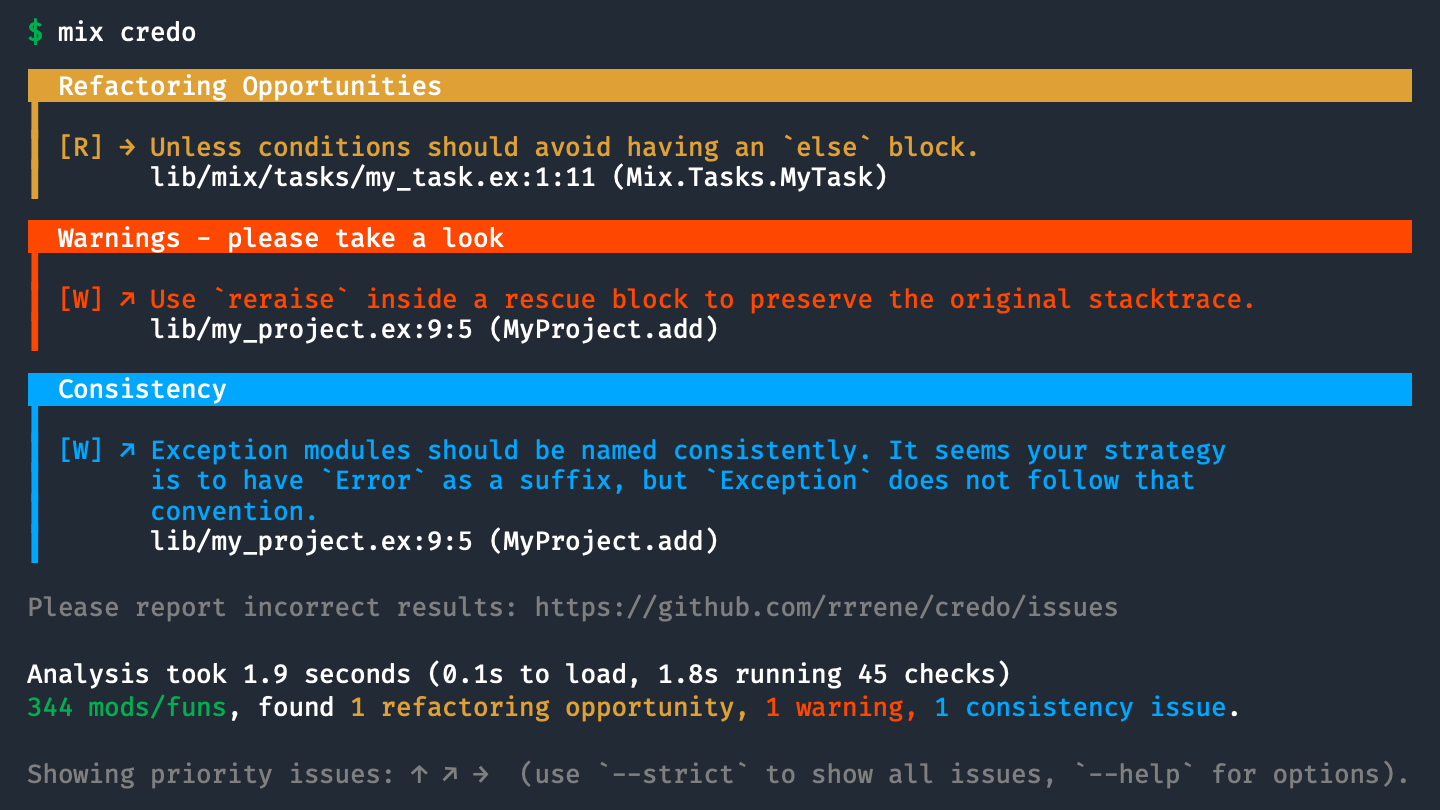1440x810 pixels.
Task: Click the diagonal arrow beside red [W]
Action: tap(127, 299)
